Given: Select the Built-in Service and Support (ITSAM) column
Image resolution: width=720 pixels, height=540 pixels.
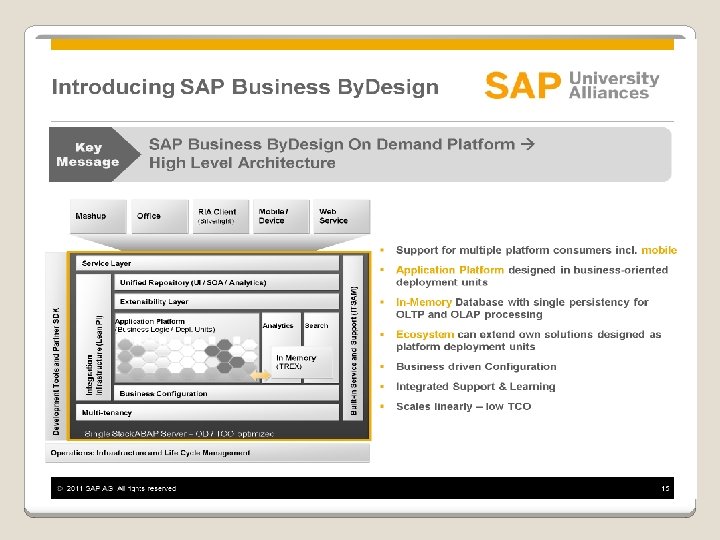Looking at the screenshot, I should point(353,338).
